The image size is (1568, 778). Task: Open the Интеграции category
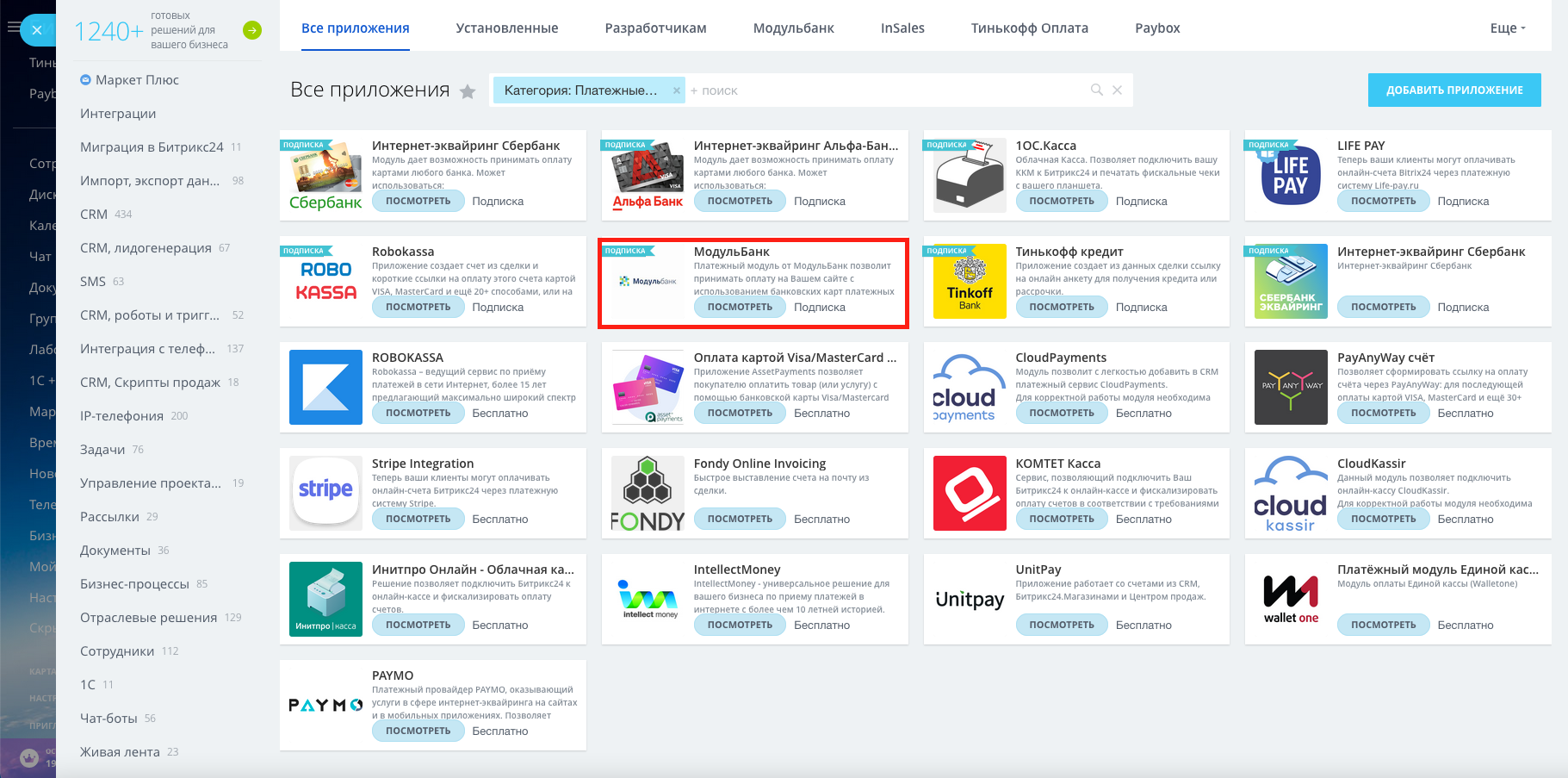(118, 114)
